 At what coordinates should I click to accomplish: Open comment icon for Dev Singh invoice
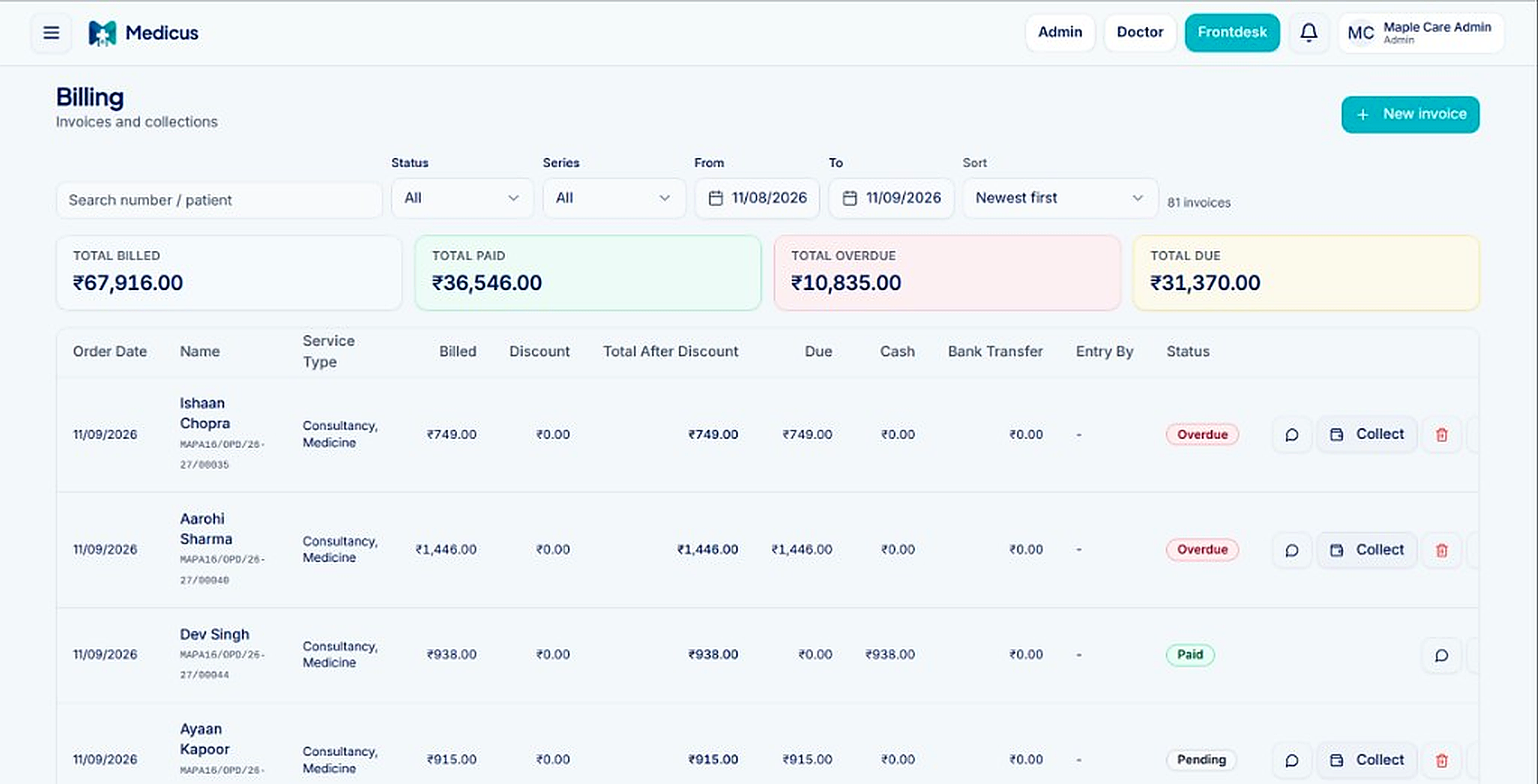tap(1442, 656)
